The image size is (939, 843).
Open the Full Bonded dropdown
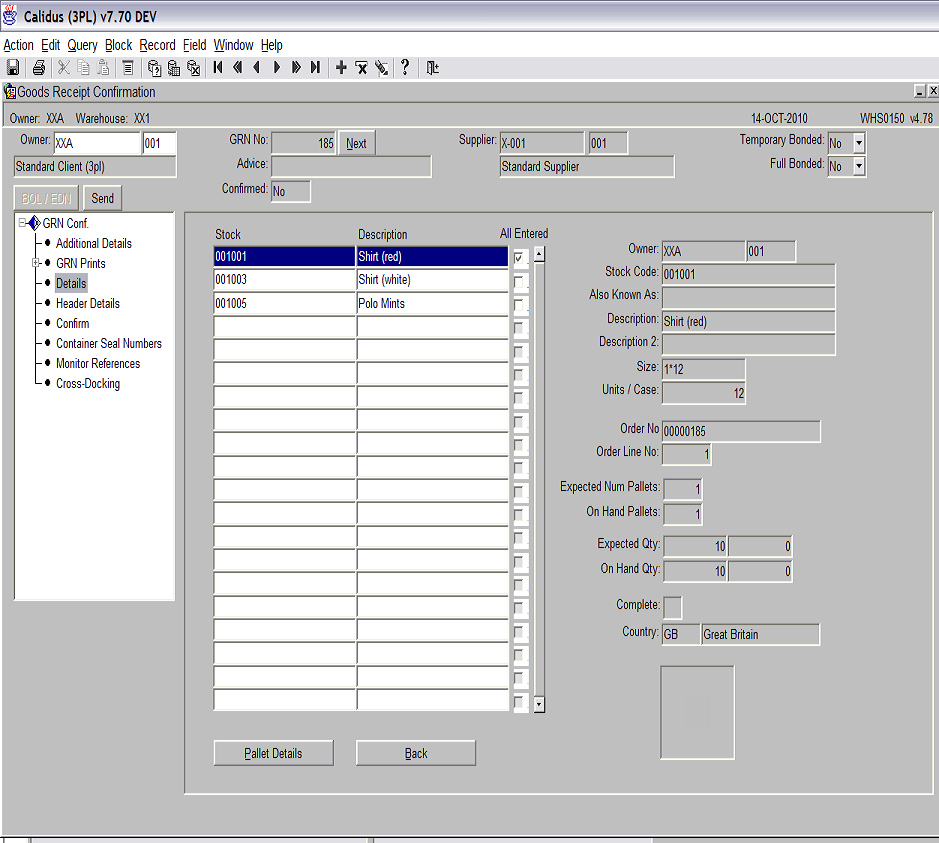click(859, 166)
